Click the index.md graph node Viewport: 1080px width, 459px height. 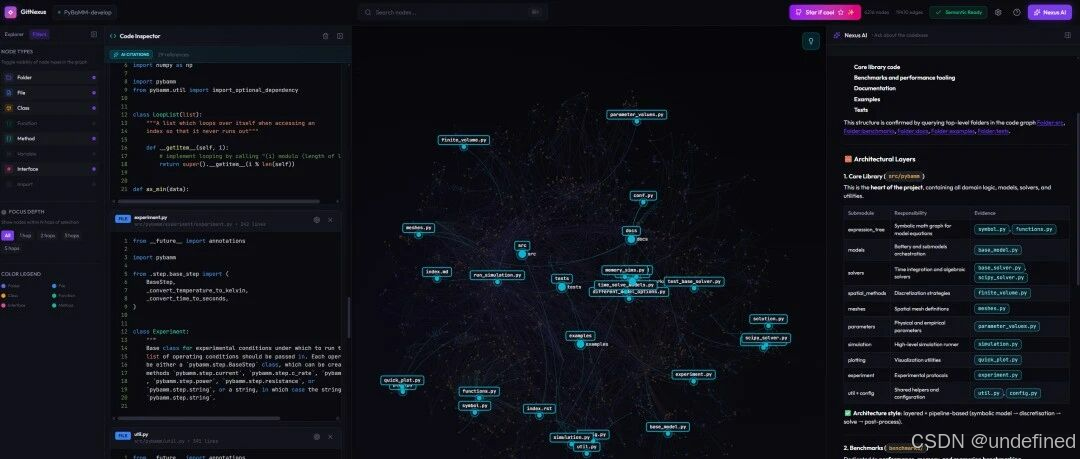pos(437,272)
